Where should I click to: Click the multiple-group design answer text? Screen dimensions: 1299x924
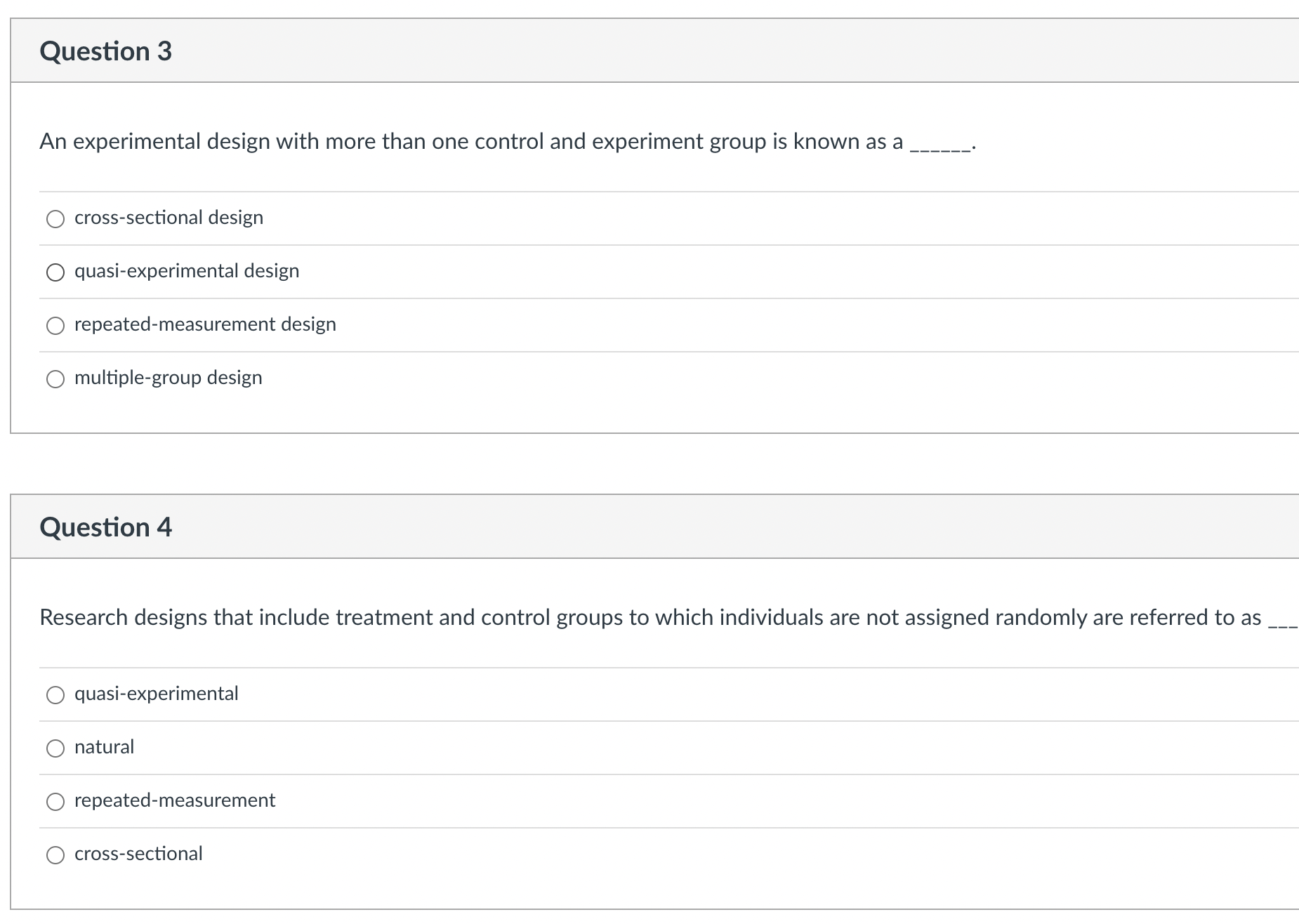[x=168, y=377]
